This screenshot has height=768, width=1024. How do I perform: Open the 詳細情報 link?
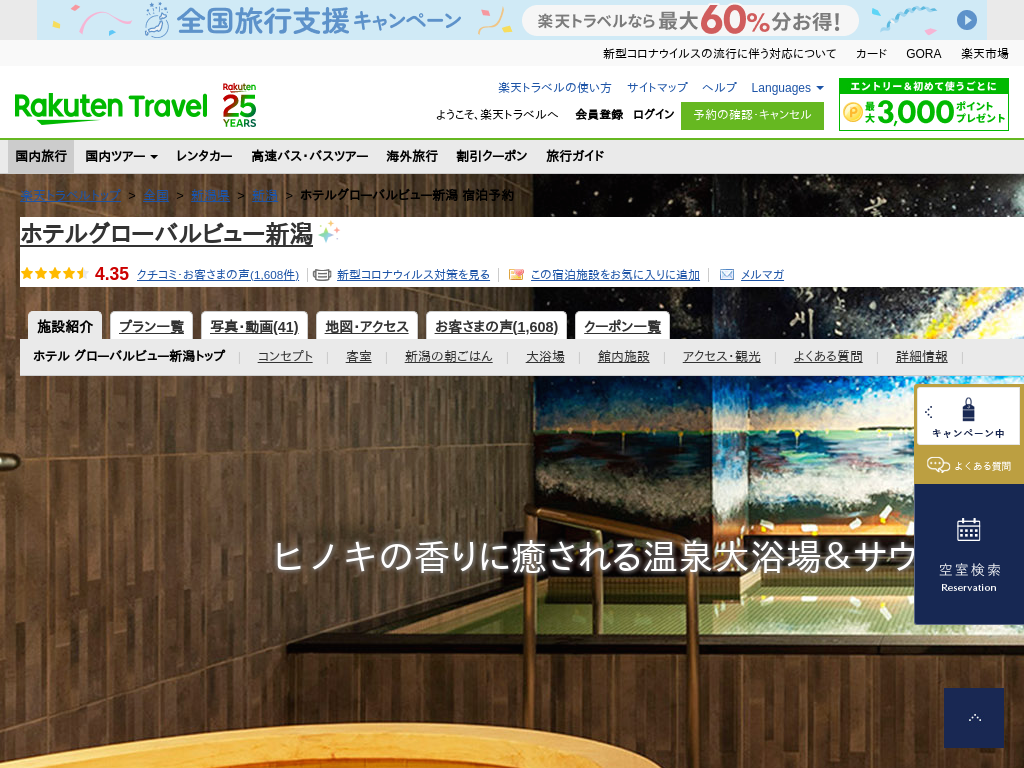[921, 357]
